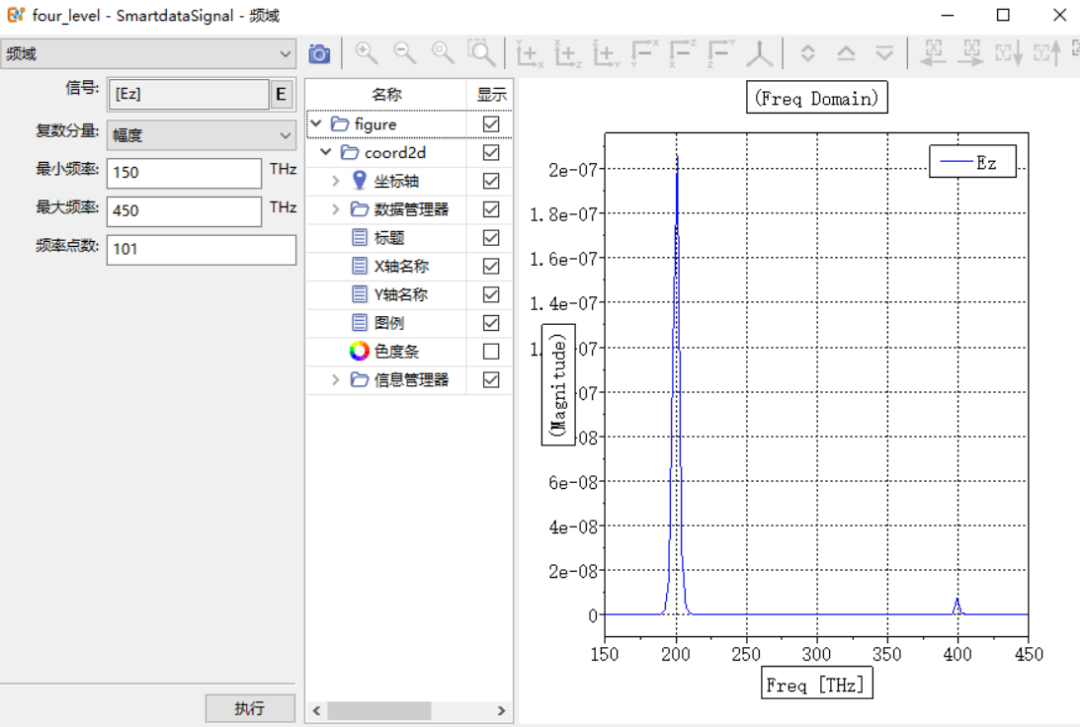1080x727 pixels.
Task: Select the 标题 tree item
Action: pyautogui.click(x=388, y=238)
